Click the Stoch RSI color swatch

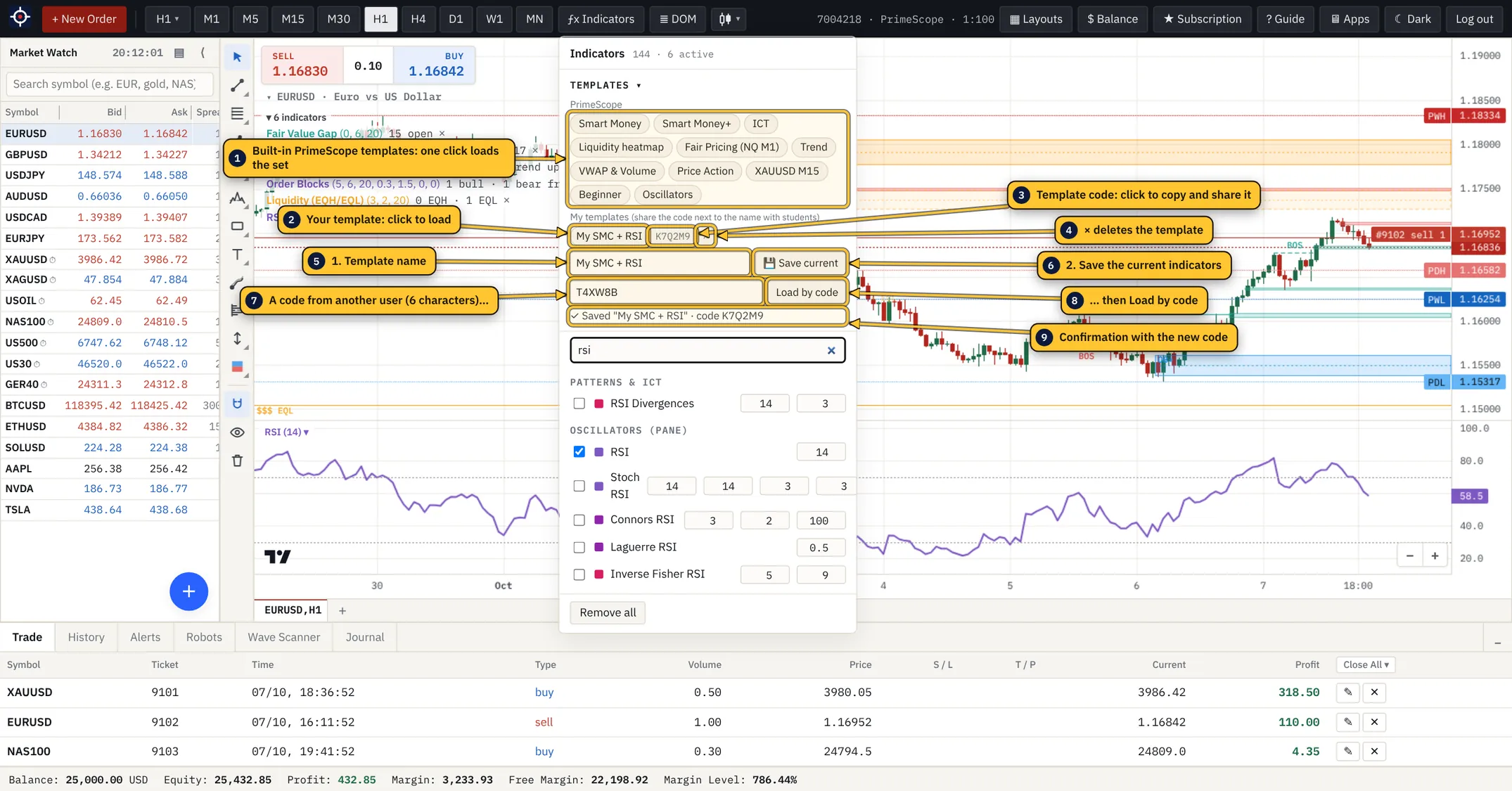coord(598,486)
